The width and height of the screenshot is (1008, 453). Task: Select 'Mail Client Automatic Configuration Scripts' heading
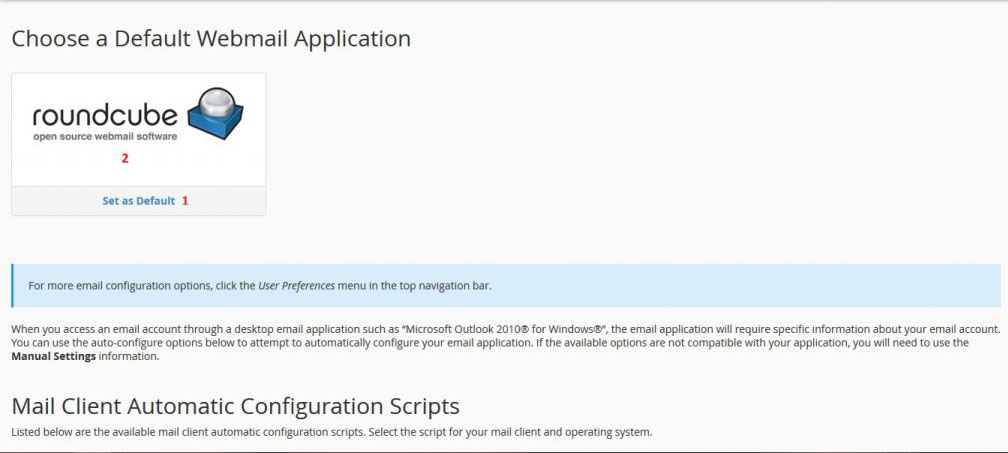235,406
